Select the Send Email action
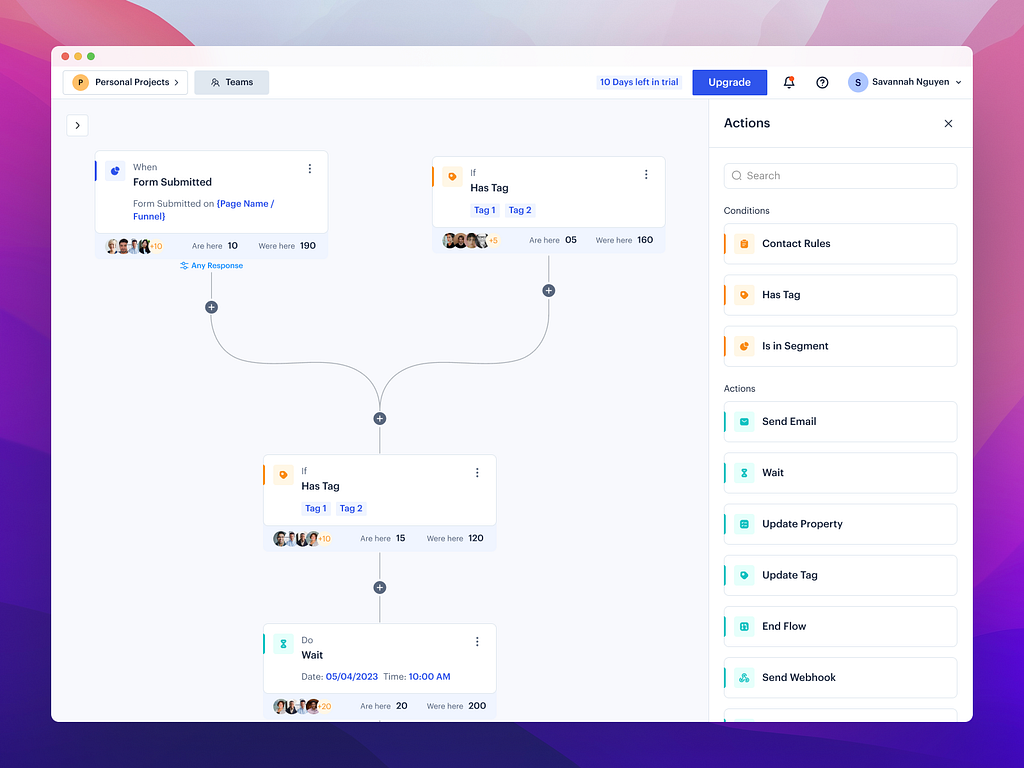 [840, 422]
